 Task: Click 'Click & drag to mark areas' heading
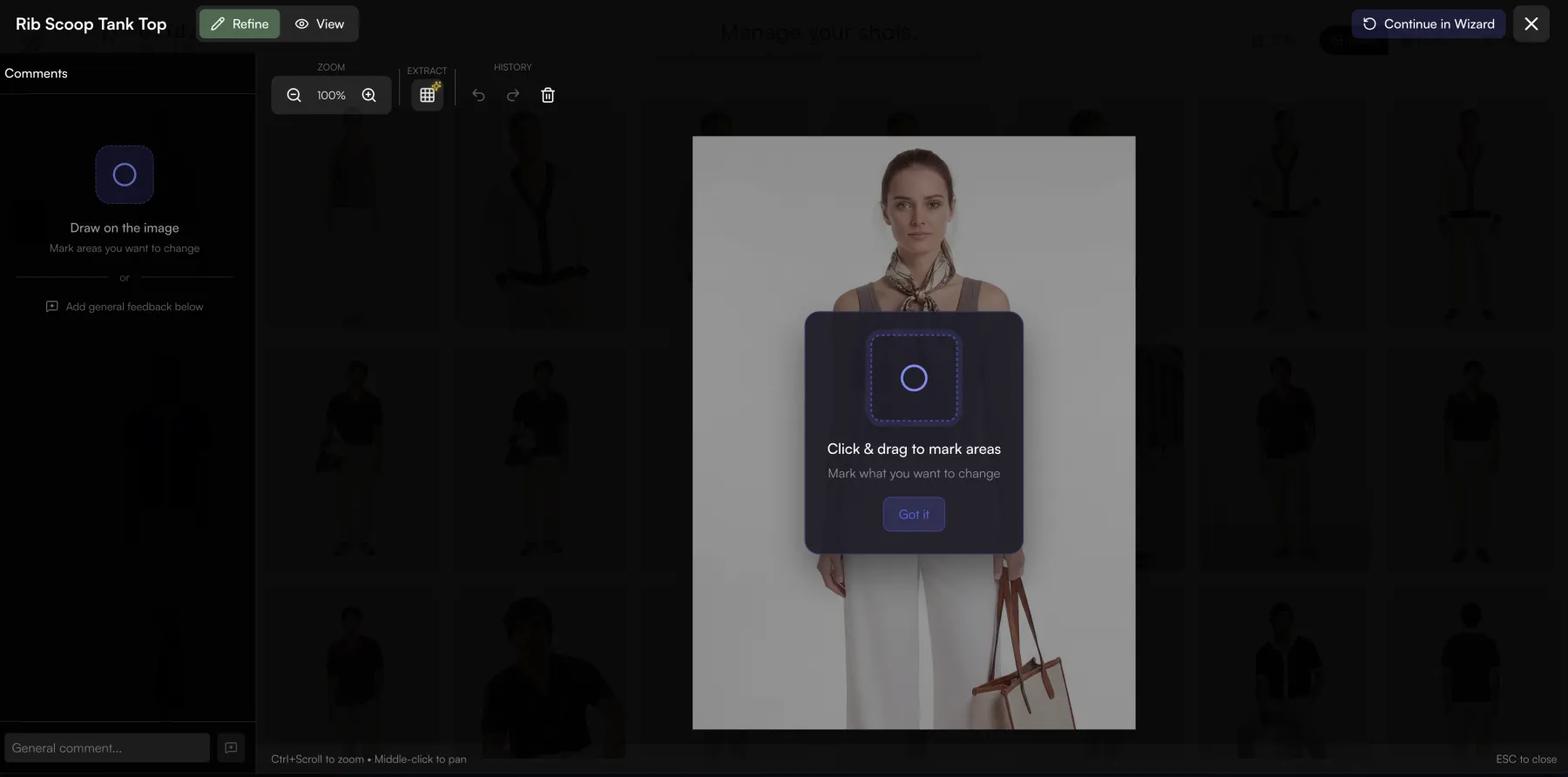[x=914, y=449]
